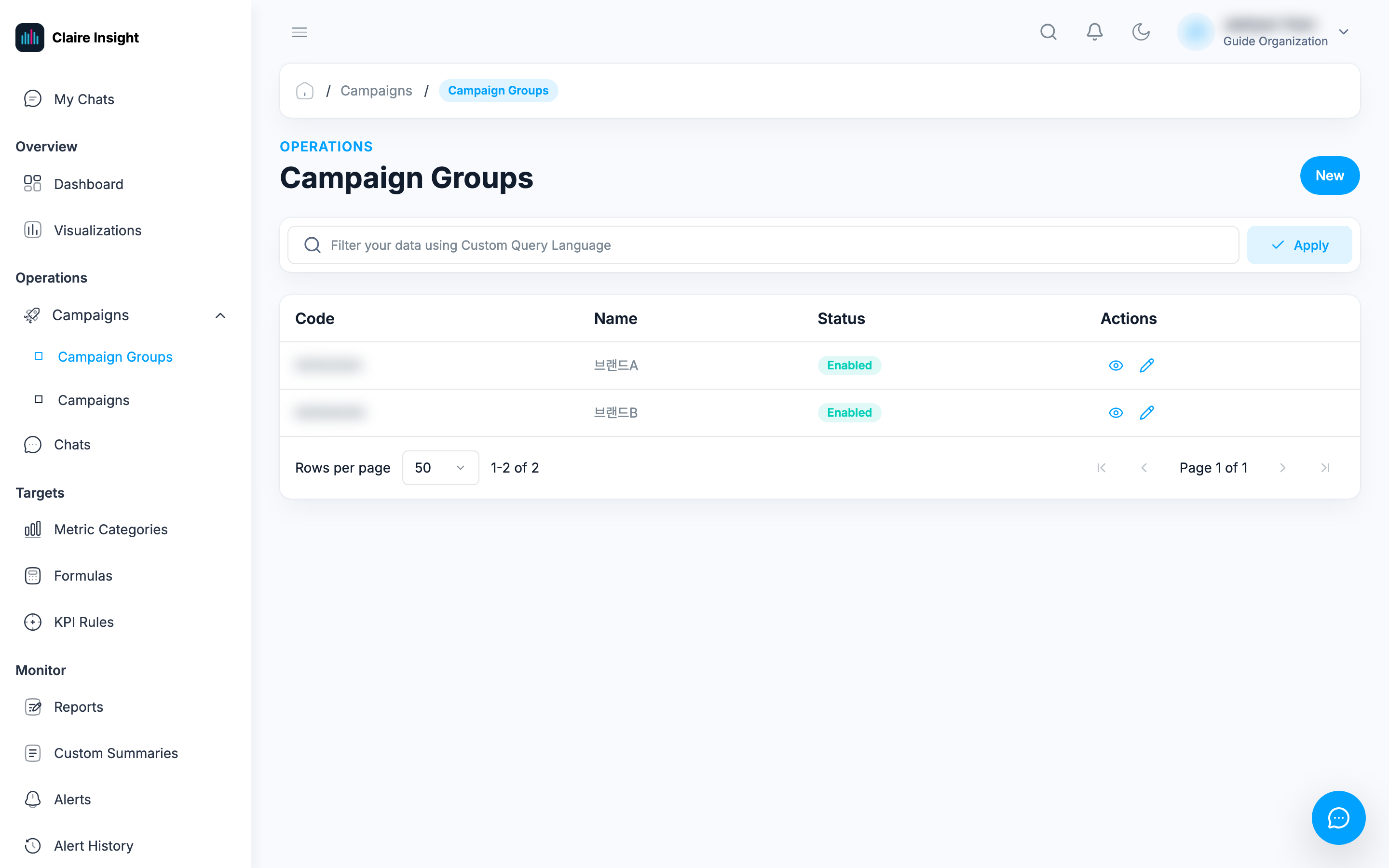Open Dashboard in sidebar
Viewport: 1389px width, 868px height.
click(x=88, y=184)
